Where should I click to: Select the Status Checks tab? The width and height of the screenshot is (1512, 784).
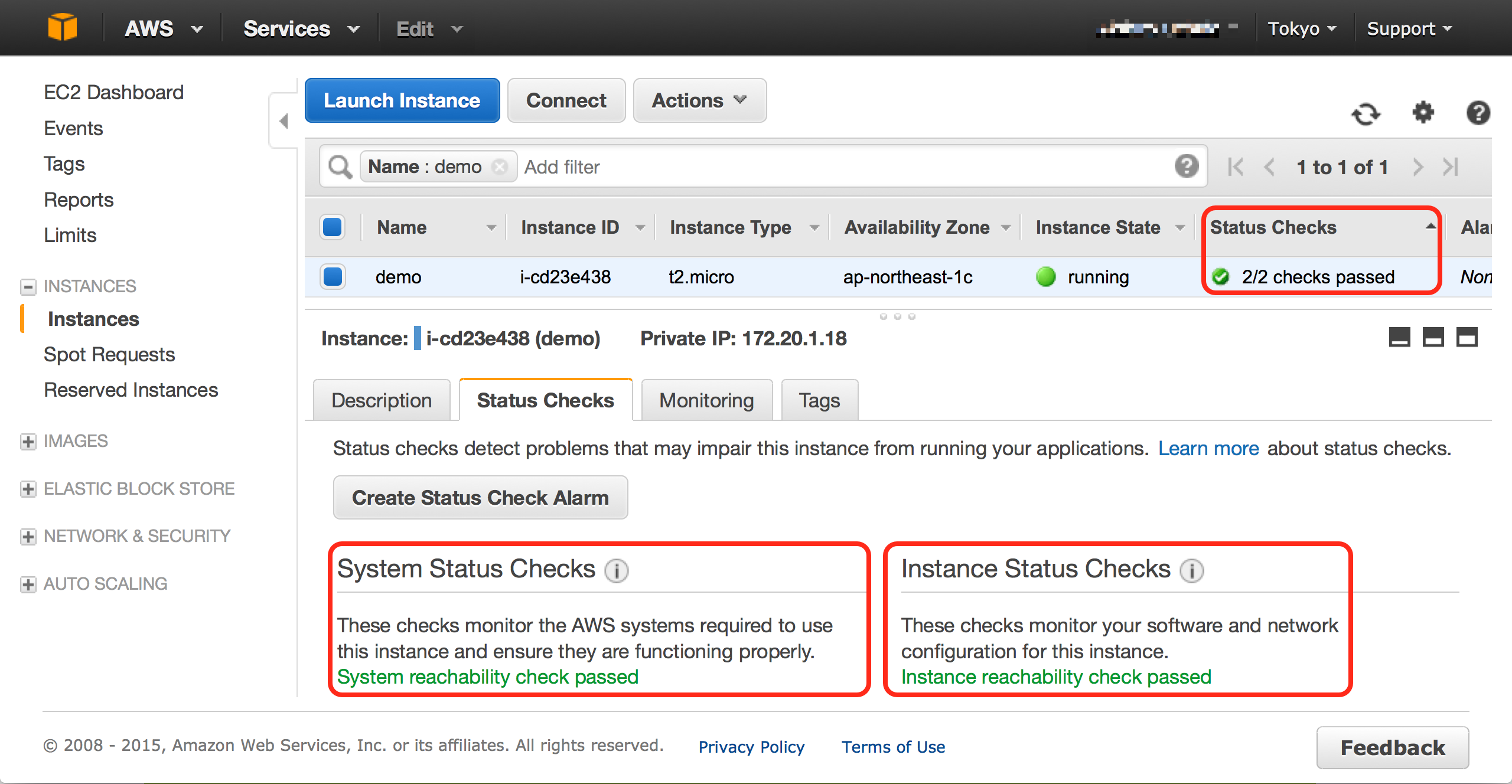[546, 400]
